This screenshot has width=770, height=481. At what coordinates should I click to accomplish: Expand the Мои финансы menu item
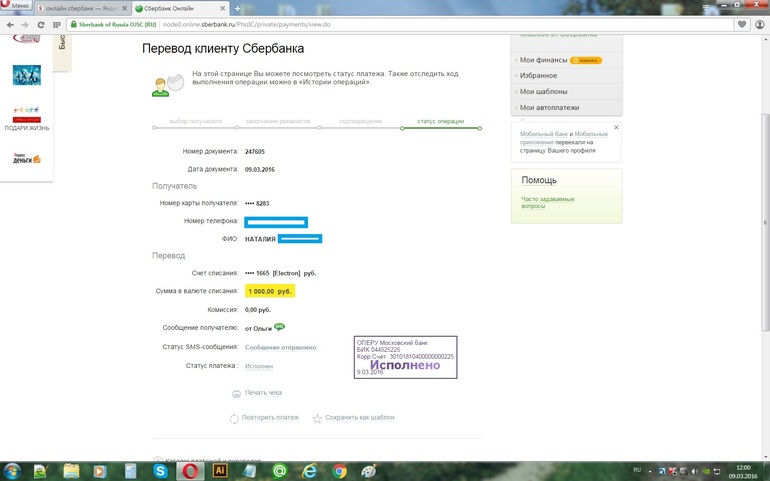point(543,60)
